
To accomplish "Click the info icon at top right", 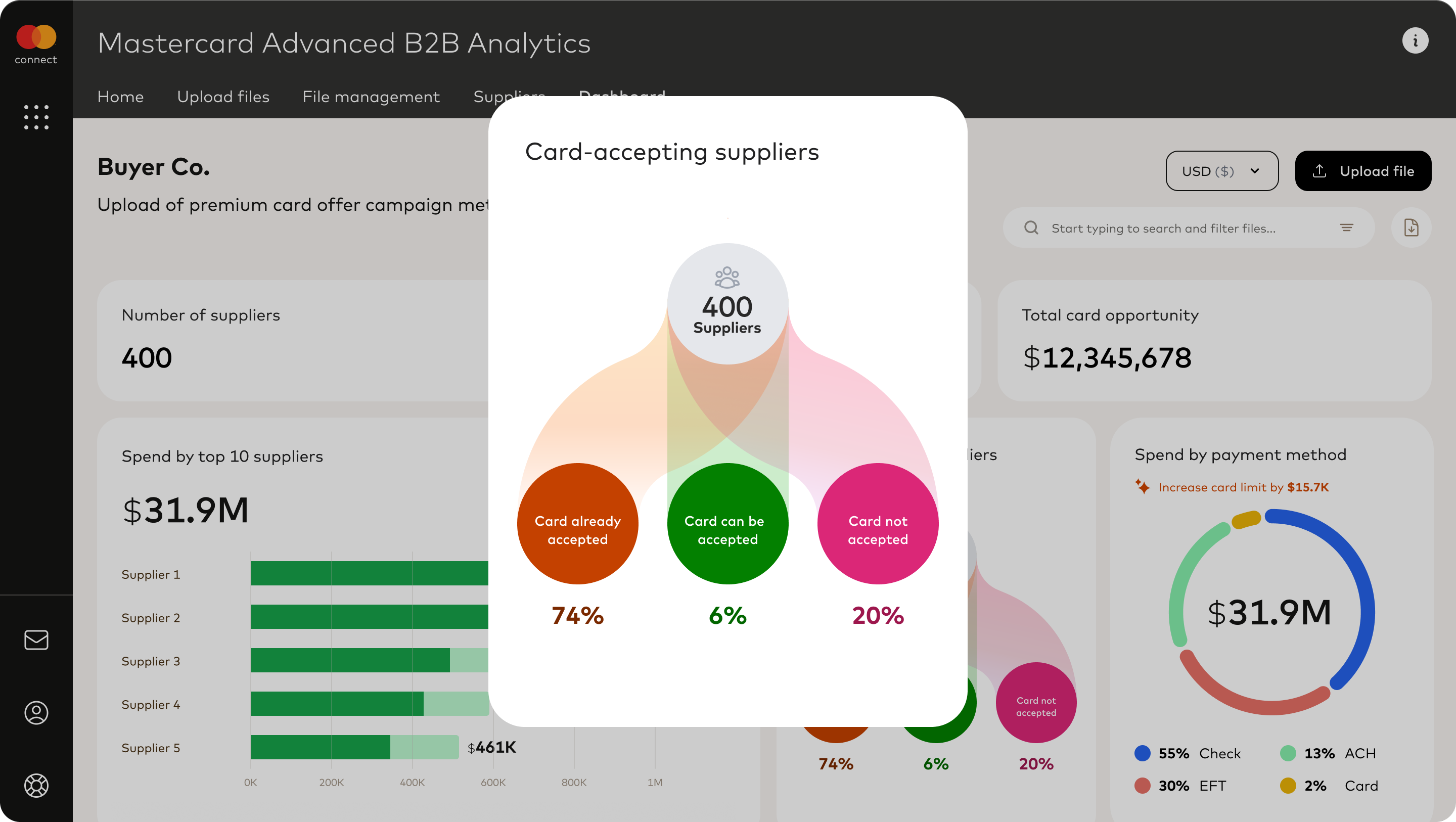I will [1415, 41].
